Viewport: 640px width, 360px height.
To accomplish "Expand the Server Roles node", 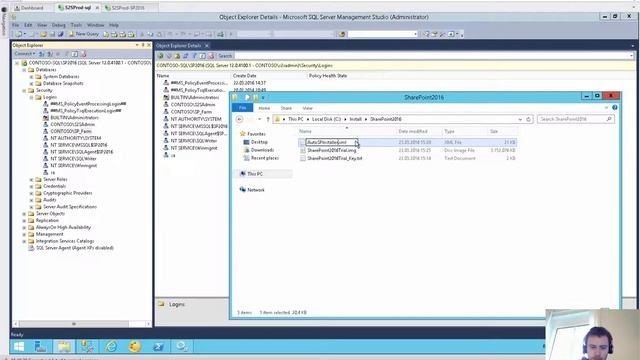I will click(31, 180).
